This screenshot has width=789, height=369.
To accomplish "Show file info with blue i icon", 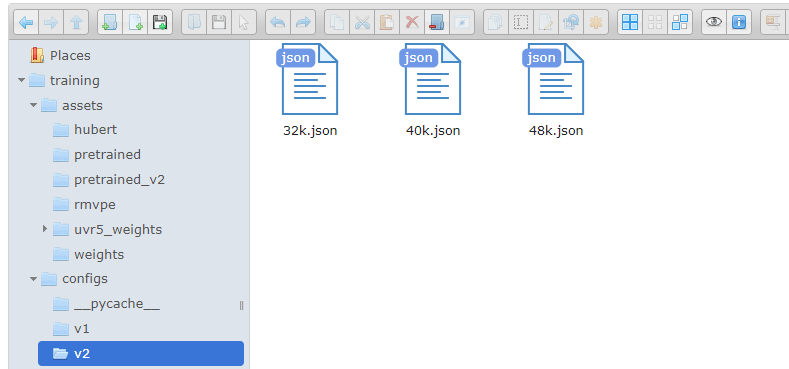I will [x=739, y=22].
